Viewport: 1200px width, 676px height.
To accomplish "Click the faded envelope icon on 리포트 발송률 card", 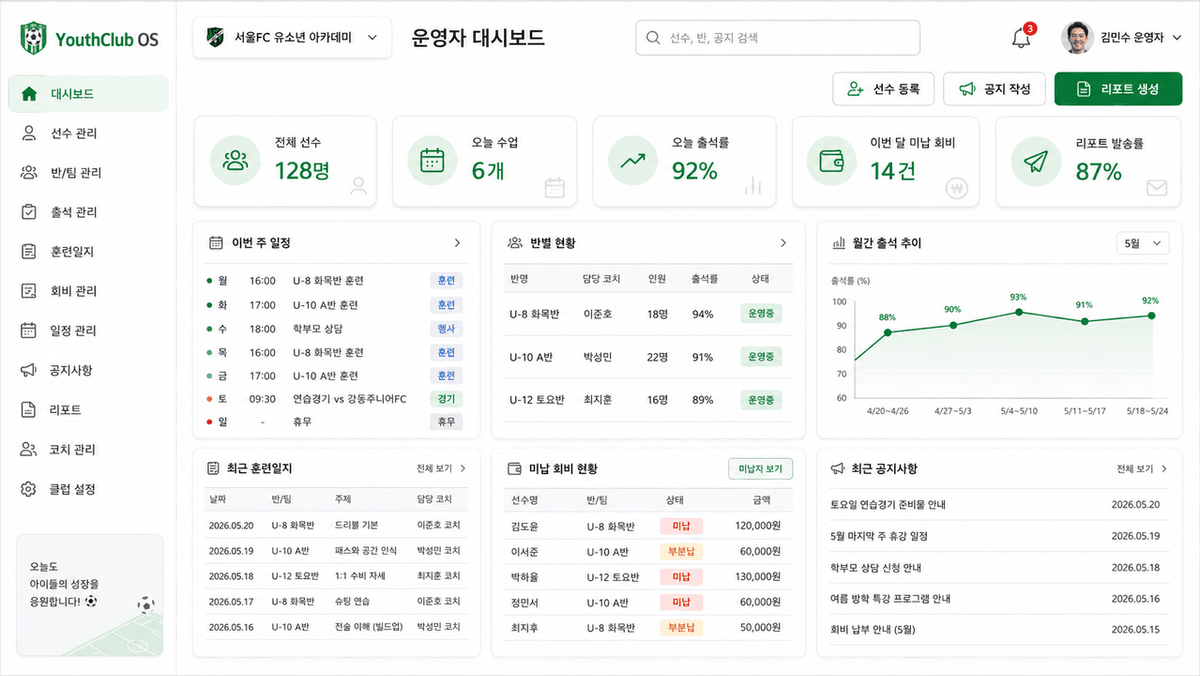I will 1157,187.
